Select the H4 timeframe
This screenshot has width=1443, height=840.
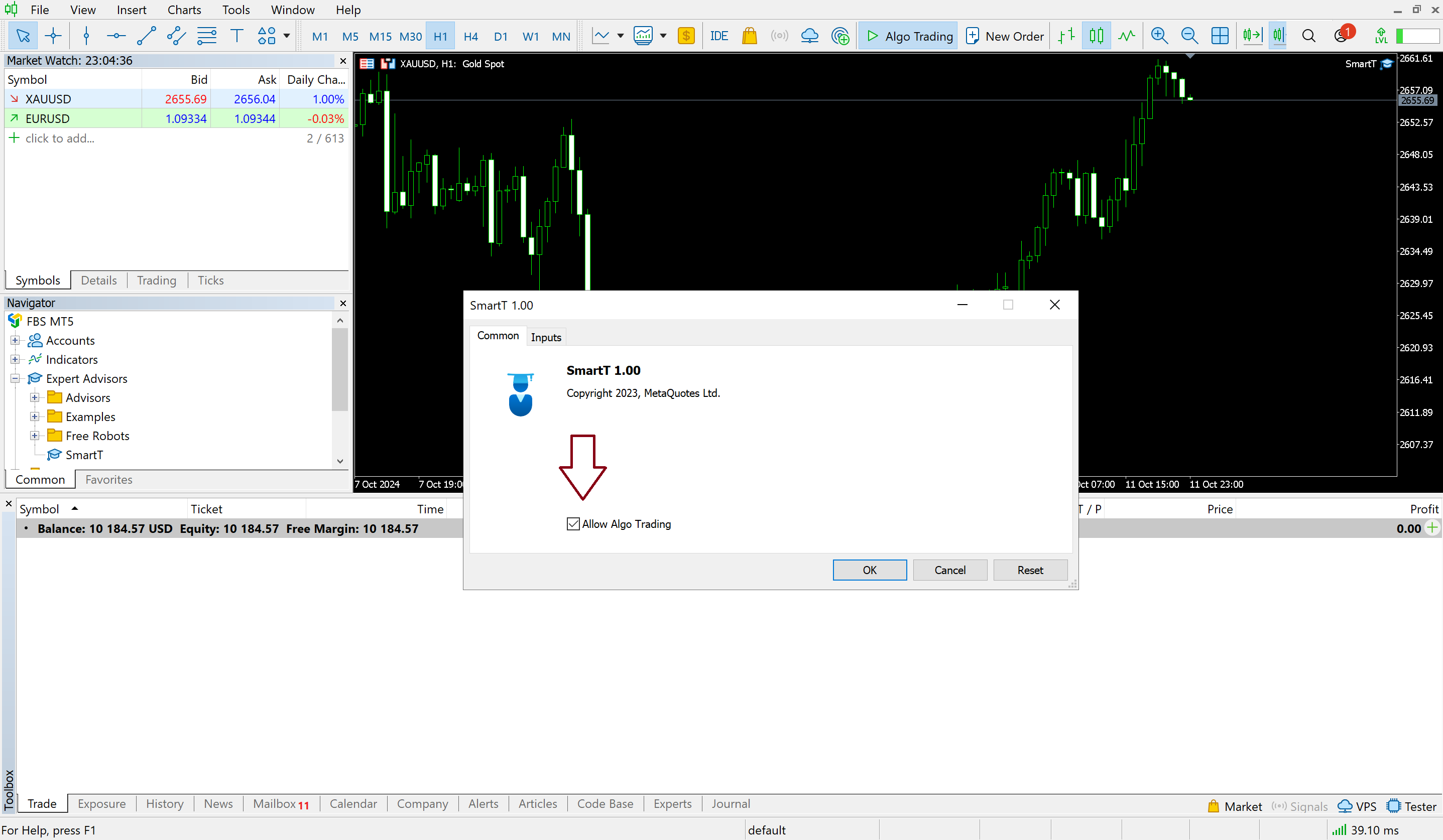(x=470, y=37)
